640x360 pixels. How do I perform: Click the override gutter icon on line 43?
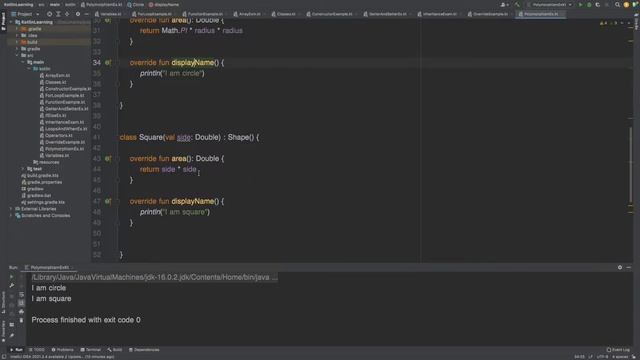coord(107,158)
